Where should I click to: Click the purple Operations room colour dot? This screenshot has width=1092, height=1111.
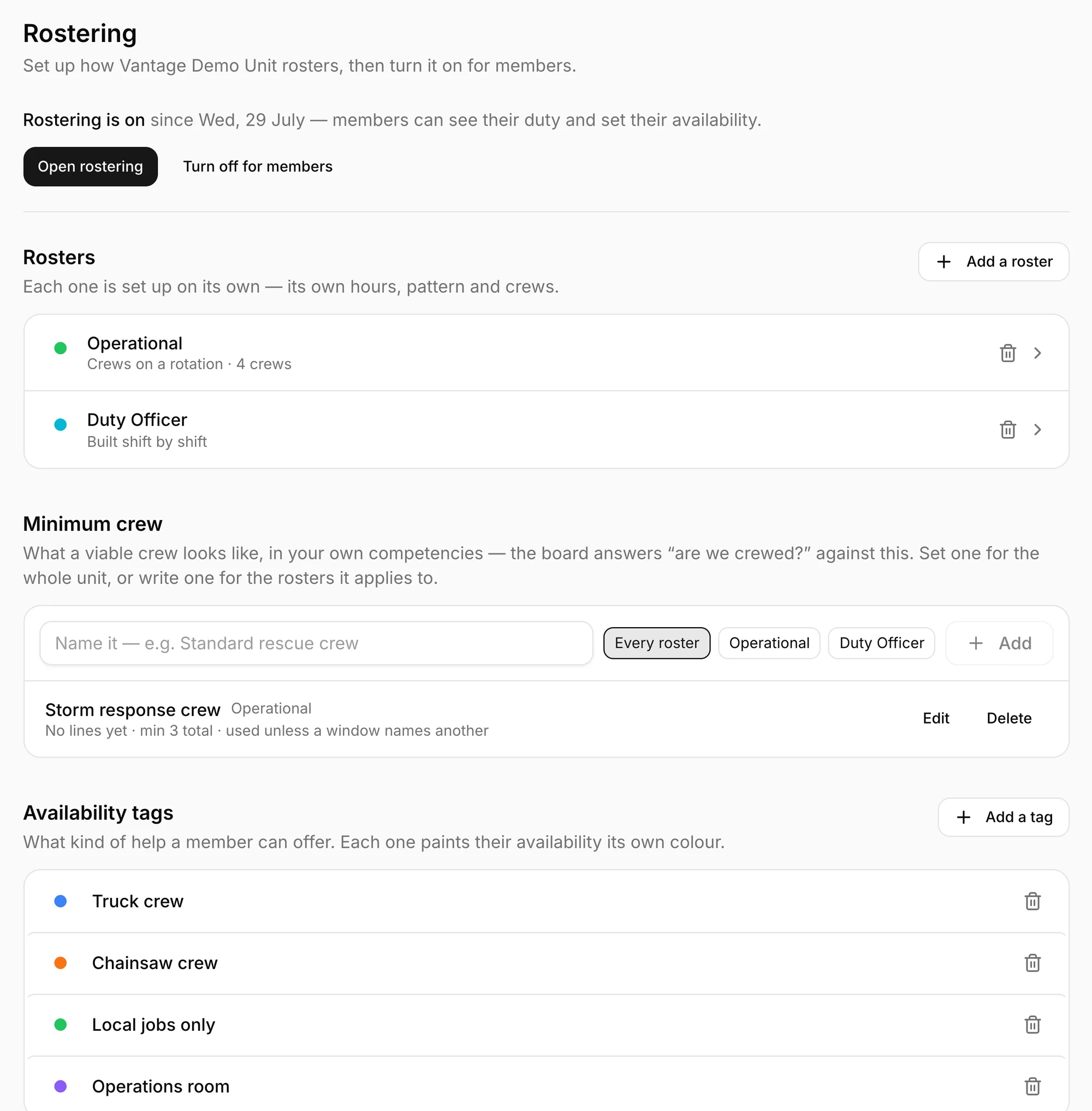click(x=60, y=1086)
